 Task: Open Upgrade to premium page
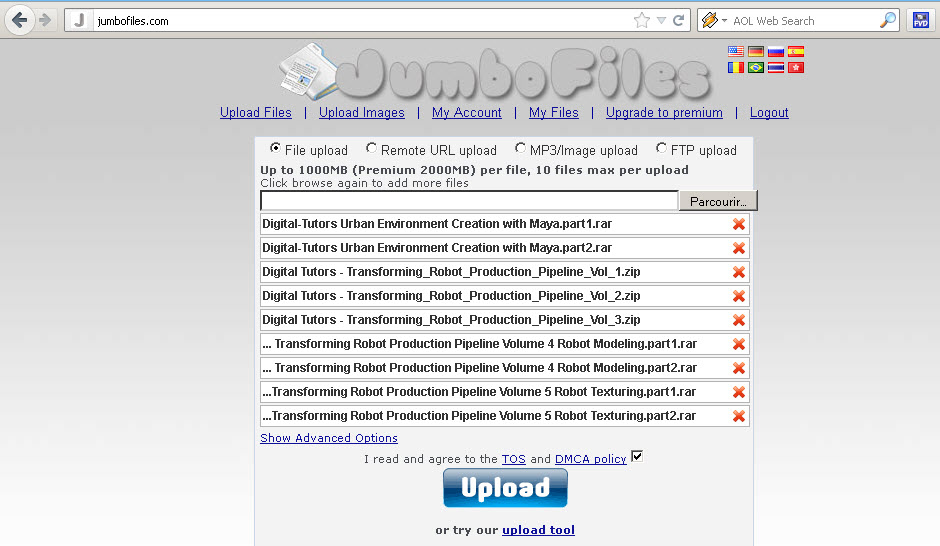click(664, 113)
